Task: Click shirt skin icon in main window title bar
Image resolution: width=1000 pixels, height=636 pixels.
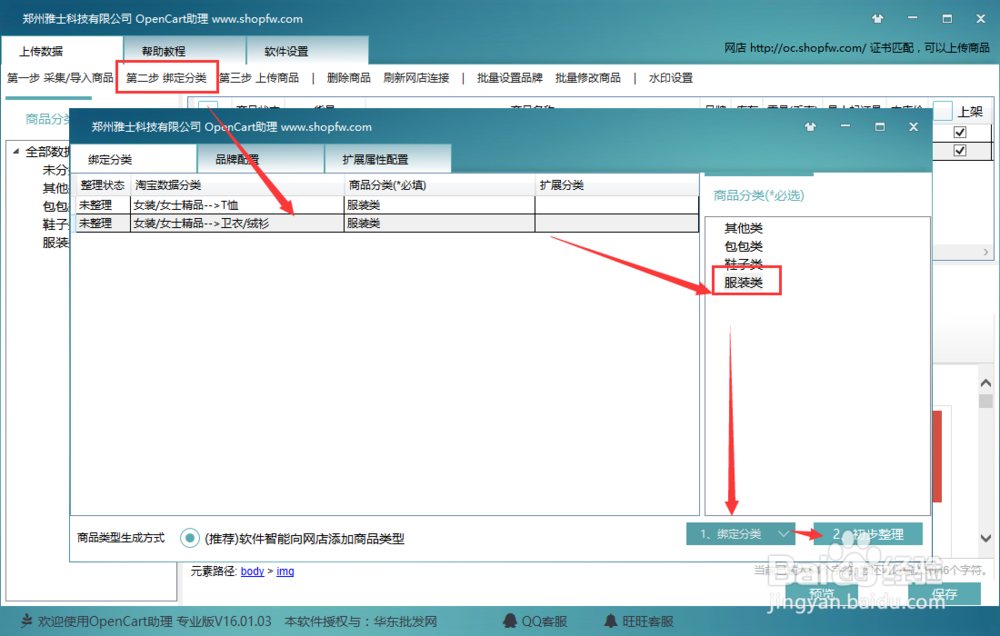Action: point(878,19)
